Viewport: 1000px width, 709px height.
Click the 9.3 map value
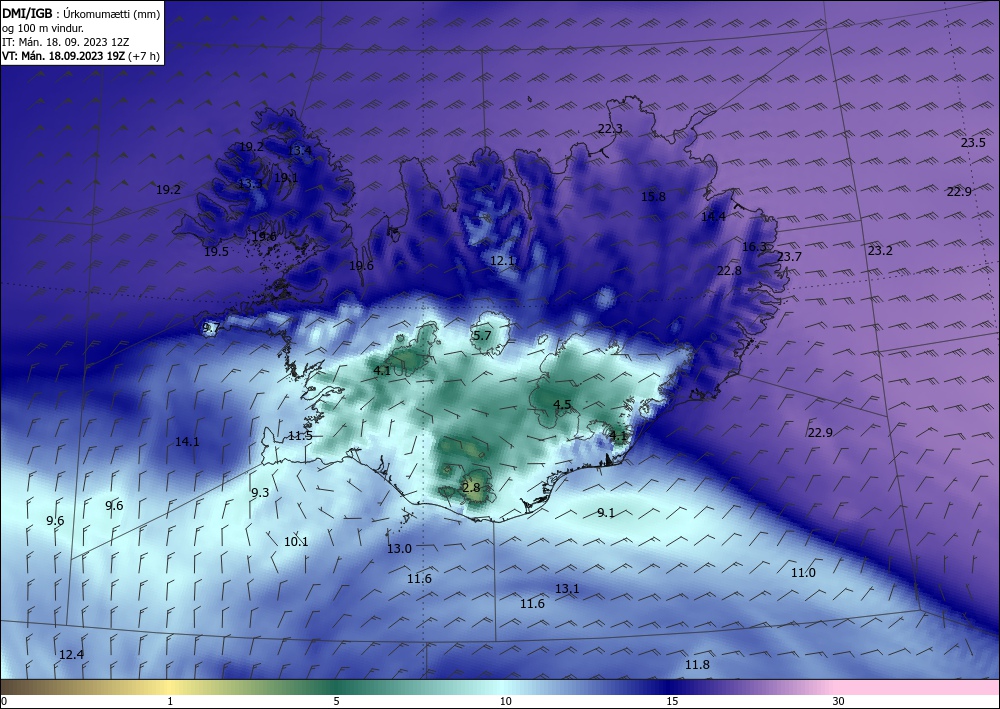point(260,493)
